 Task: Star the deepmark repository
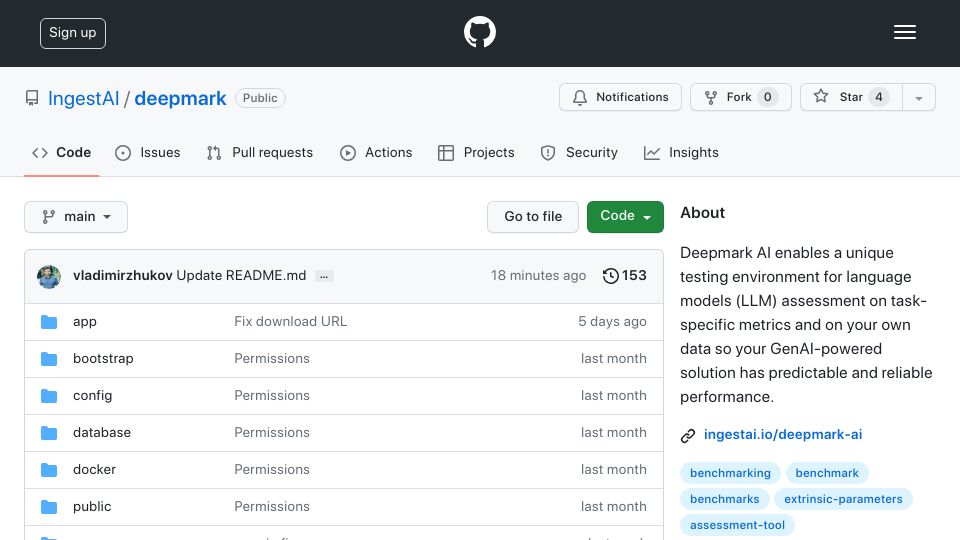pos(851,97)
